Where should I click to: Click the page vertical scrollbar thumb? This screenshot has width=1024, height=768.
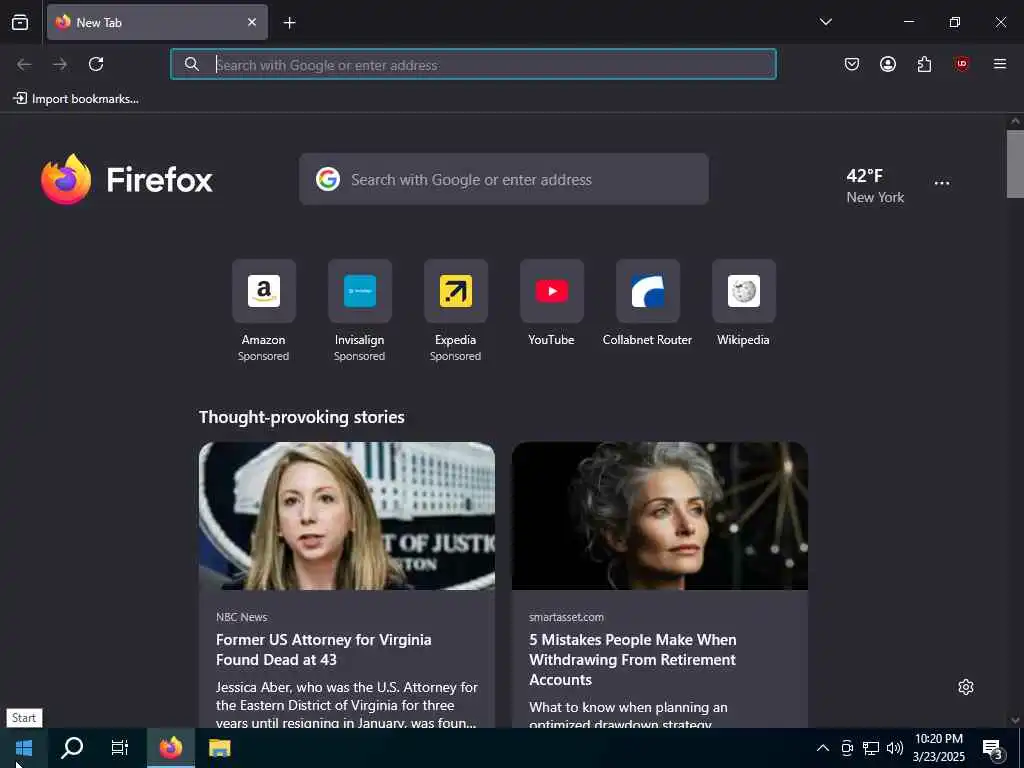tap(1015, 164)
